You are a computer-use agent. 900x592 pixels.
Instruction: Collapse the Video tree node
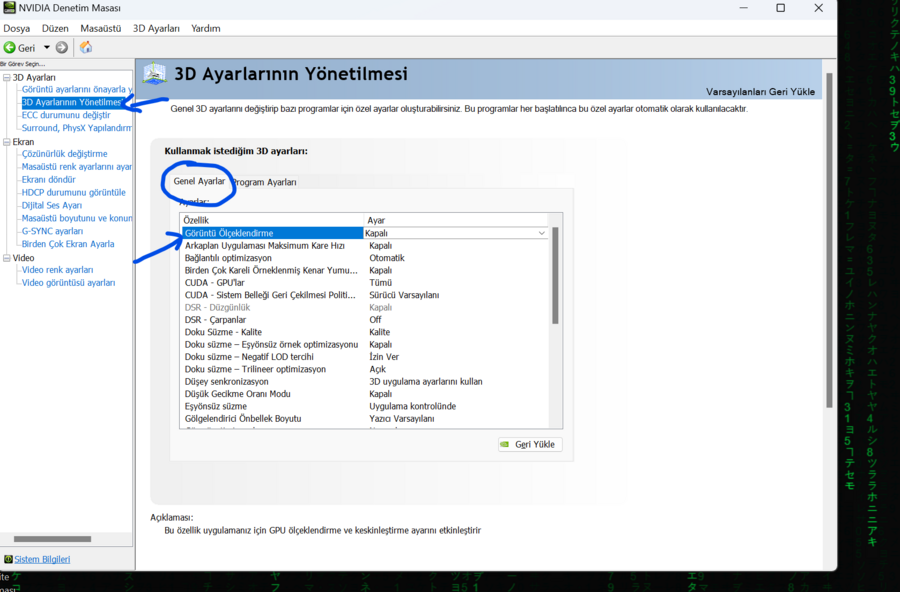tap(7, 258)
